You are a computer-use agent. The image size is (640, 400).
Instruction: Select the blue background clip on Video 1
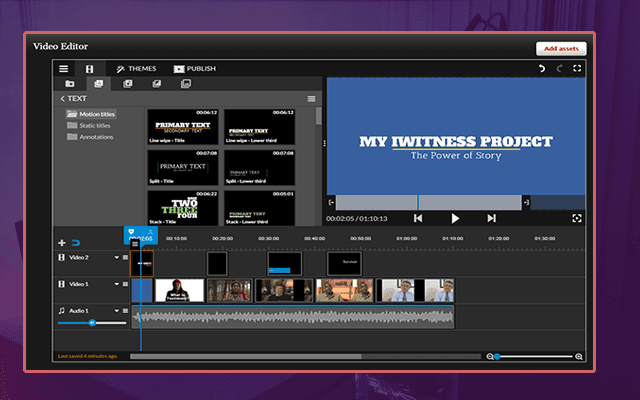[142, 290]
